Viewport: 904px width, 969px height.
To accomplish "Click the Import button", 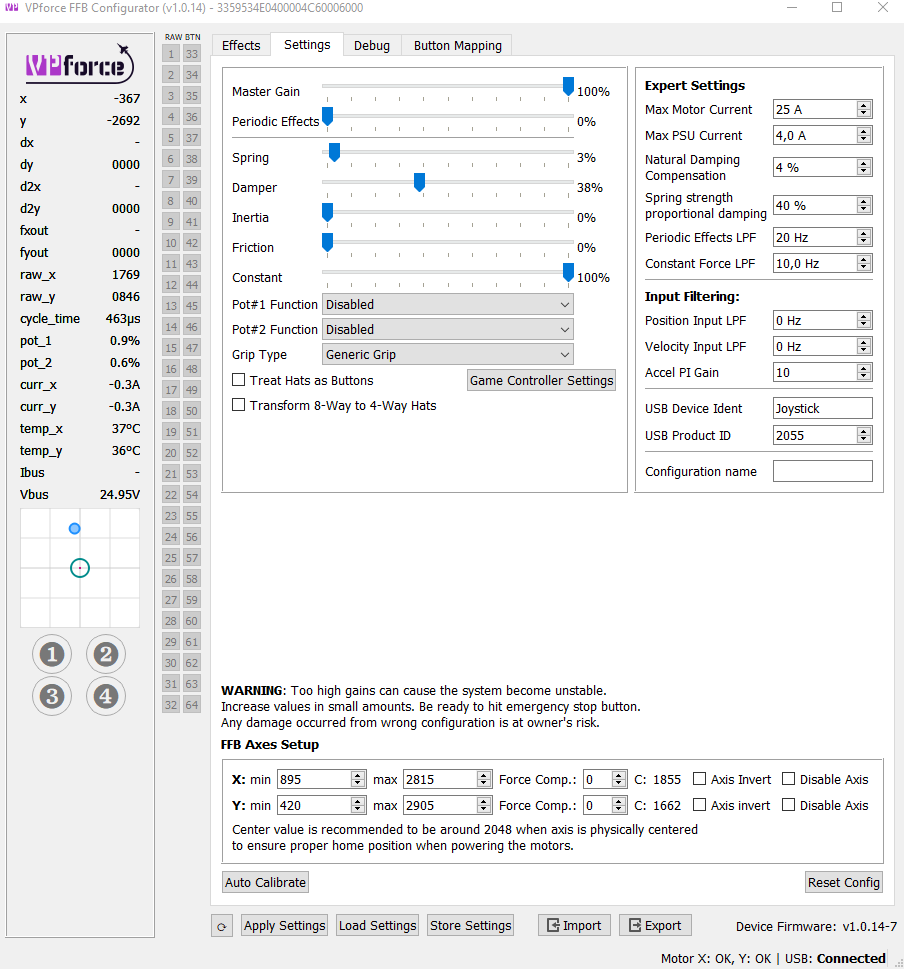I will [x=574, y=926].
